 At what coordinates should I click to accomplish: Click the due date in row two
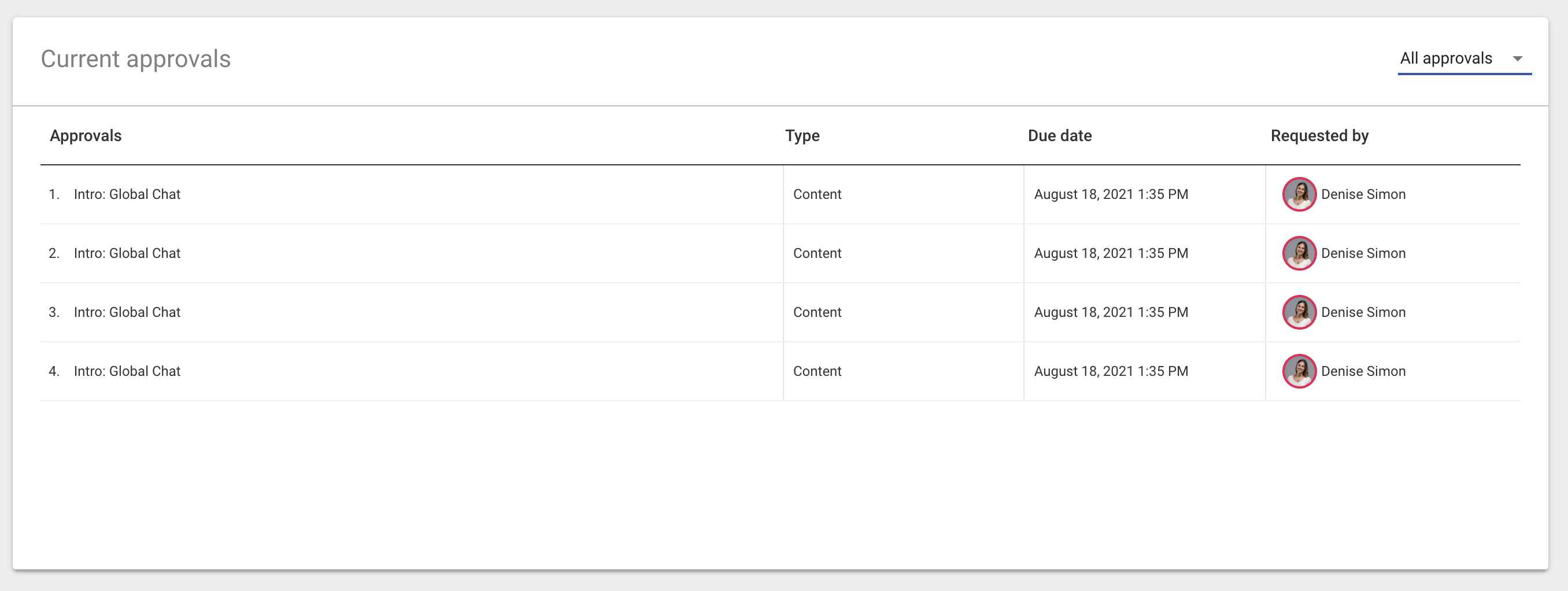tap(1111, 253)
